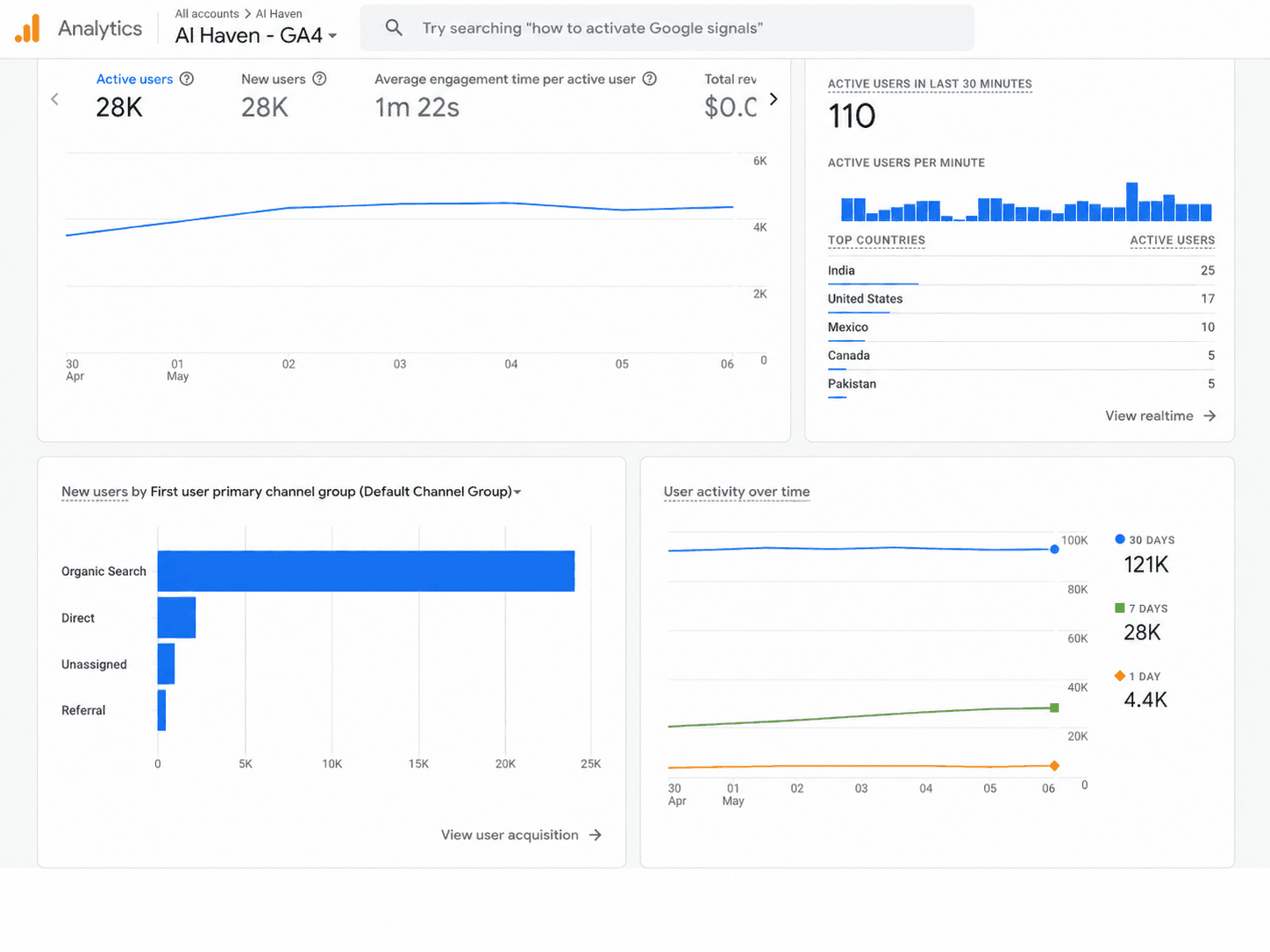Open the View realtime link

[x=1160, y=416]
